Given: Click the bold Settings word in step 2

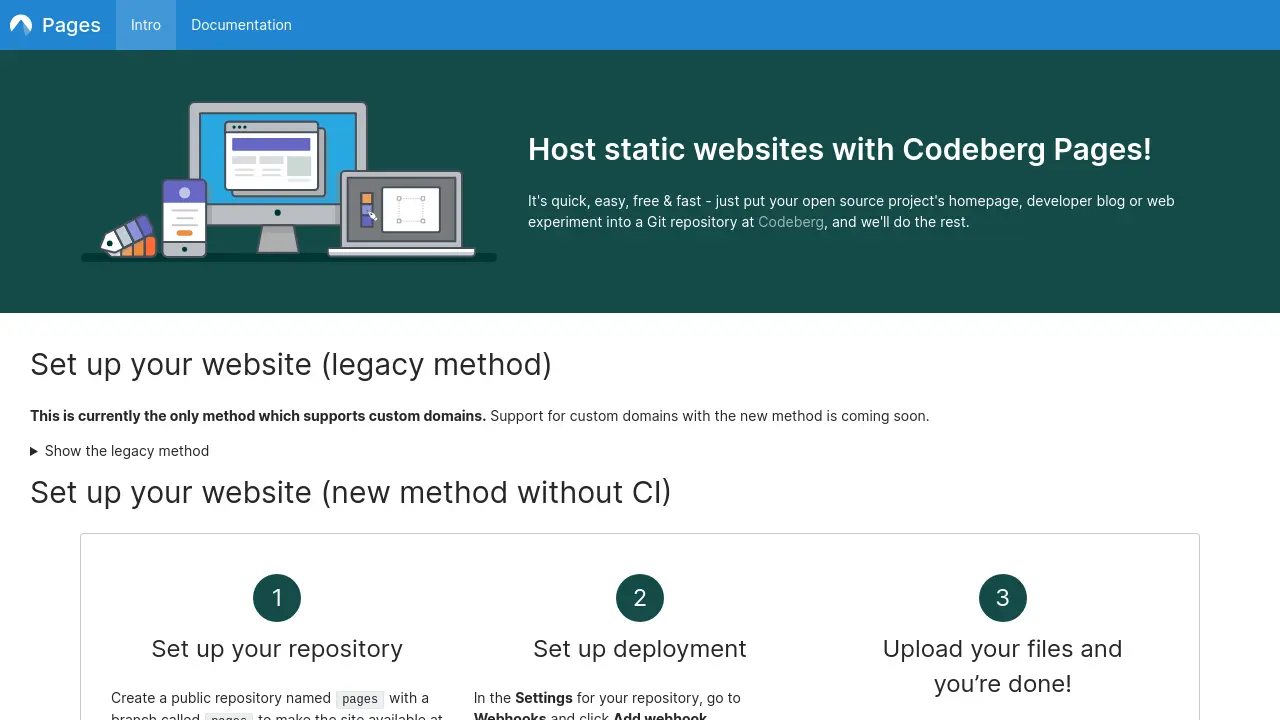Looking at the screenshot, I should click(544, 698).
